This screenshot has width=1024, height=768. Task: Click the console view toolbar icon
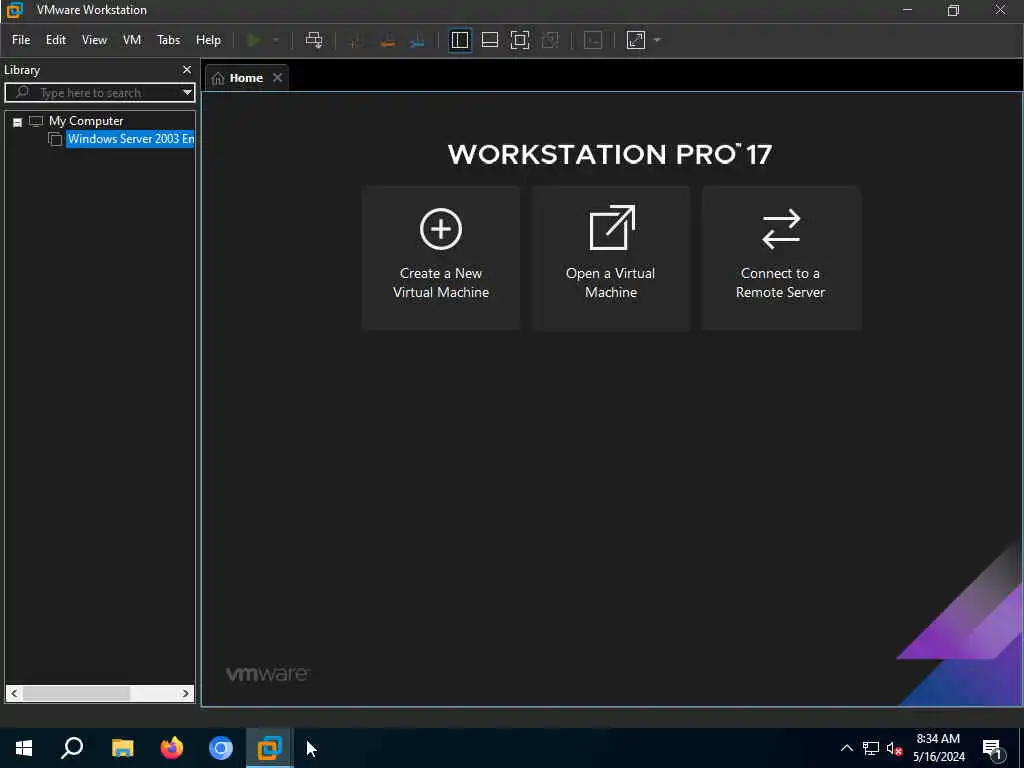(x=593, y=40)
